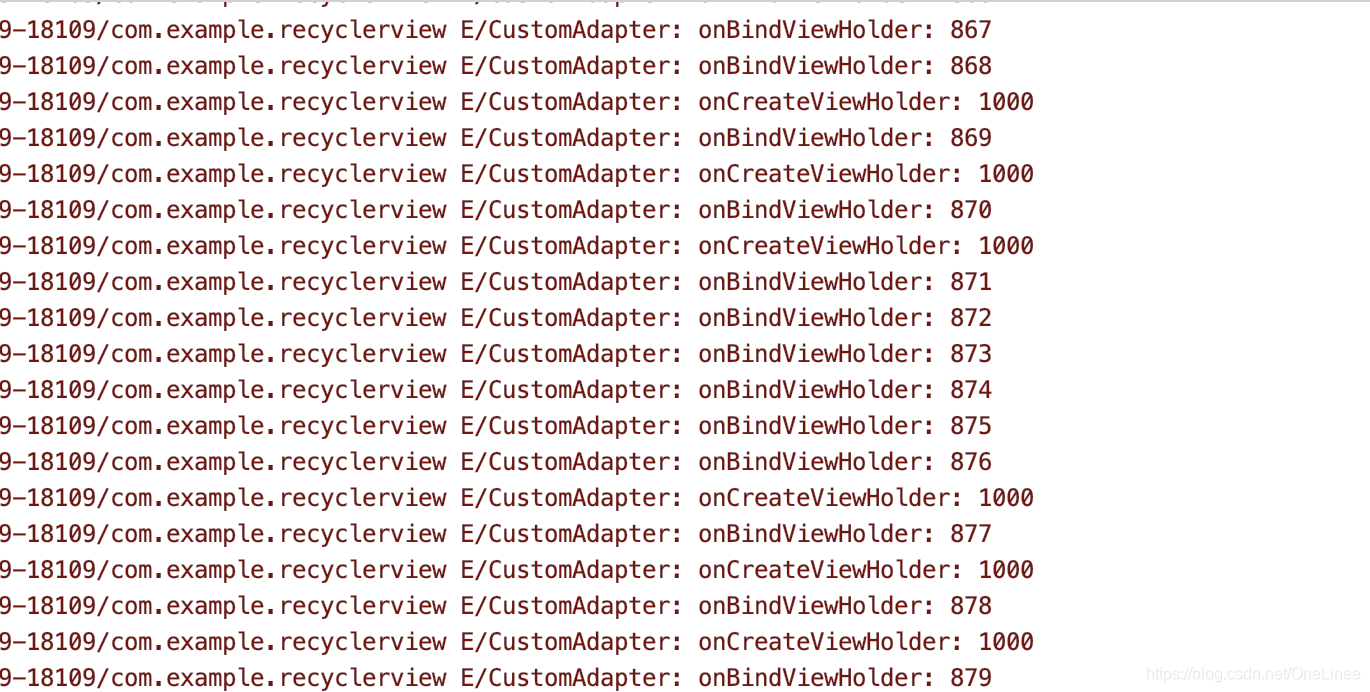
Task: Select the last line onBindViewHolder: 879
Action: click(x=496, y=678)
